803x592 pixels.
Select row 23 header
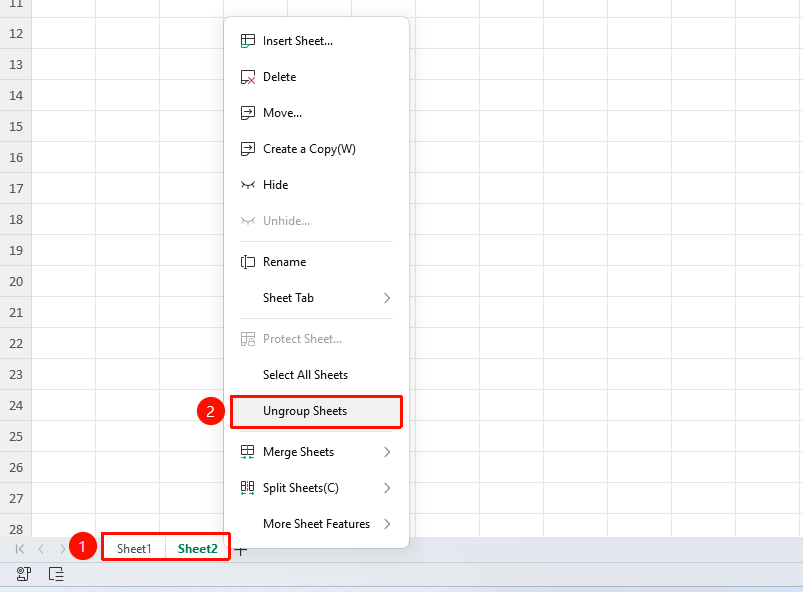click(16, 375)
